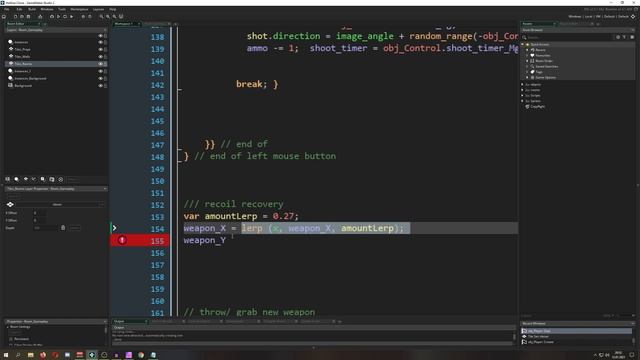Collapse fold marker at line 148
This screenshot has width=640, height=360.
pos(180,161)
